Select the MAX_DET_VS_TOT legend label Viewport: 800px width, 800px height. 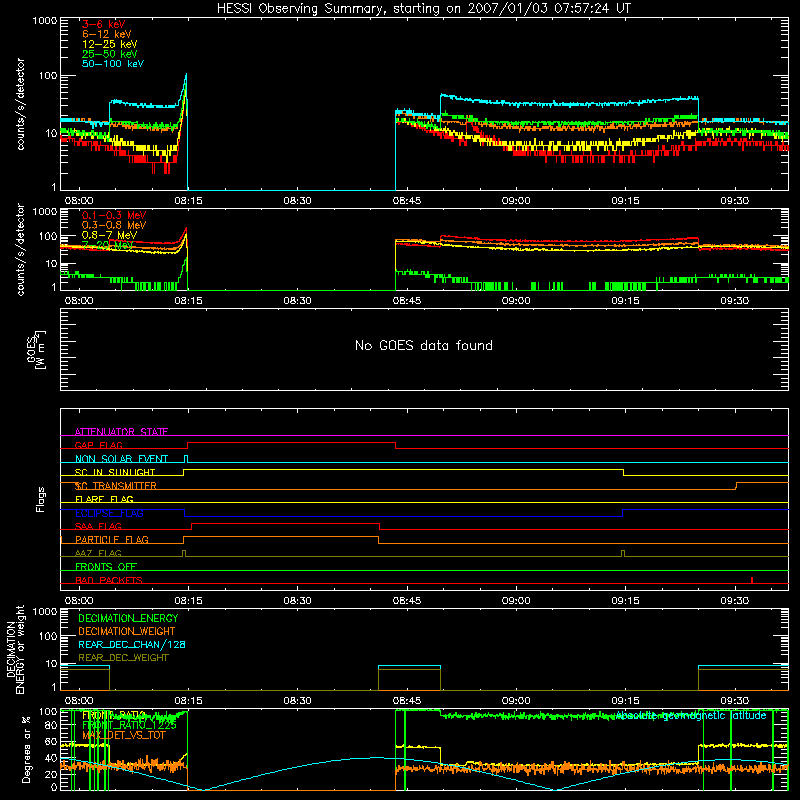(124, 735)
